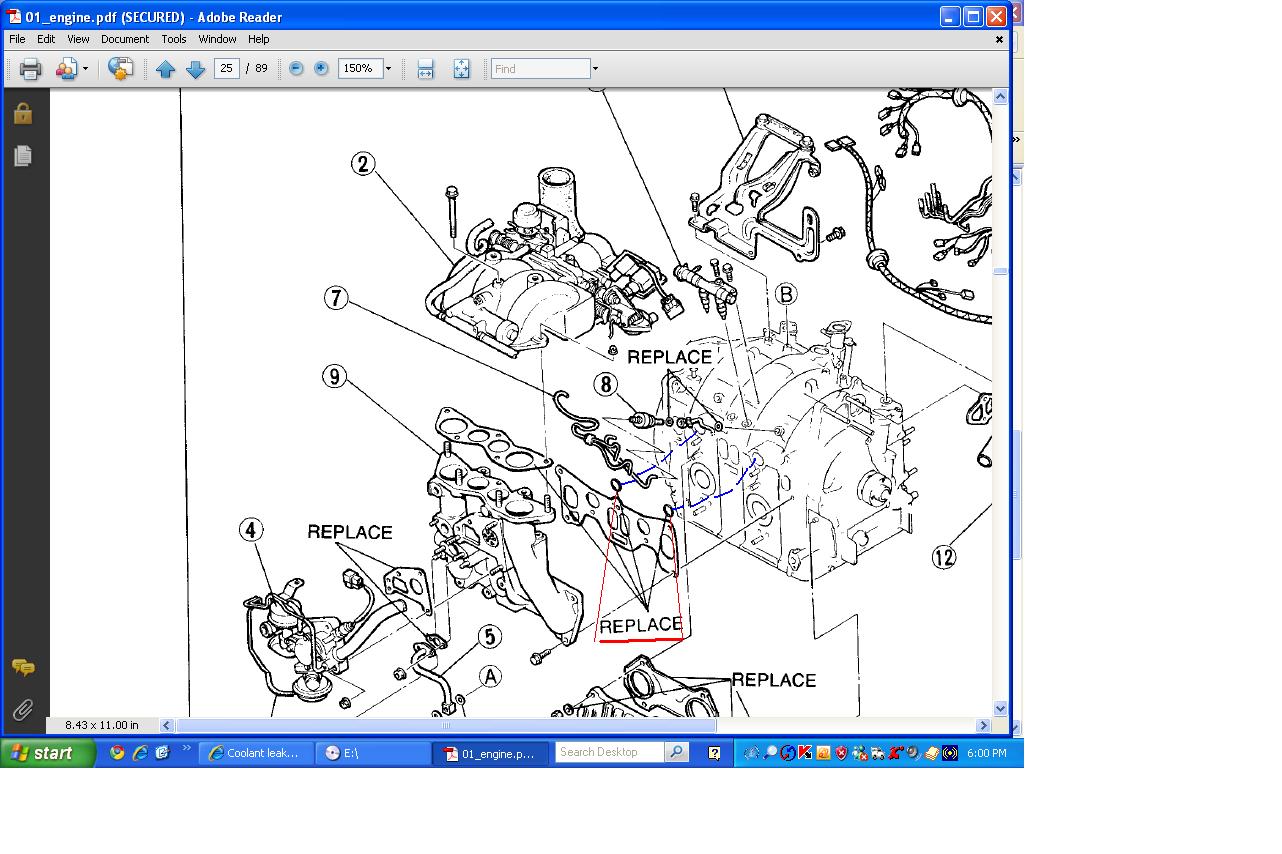Click the security lock icon

pos(23,113)
